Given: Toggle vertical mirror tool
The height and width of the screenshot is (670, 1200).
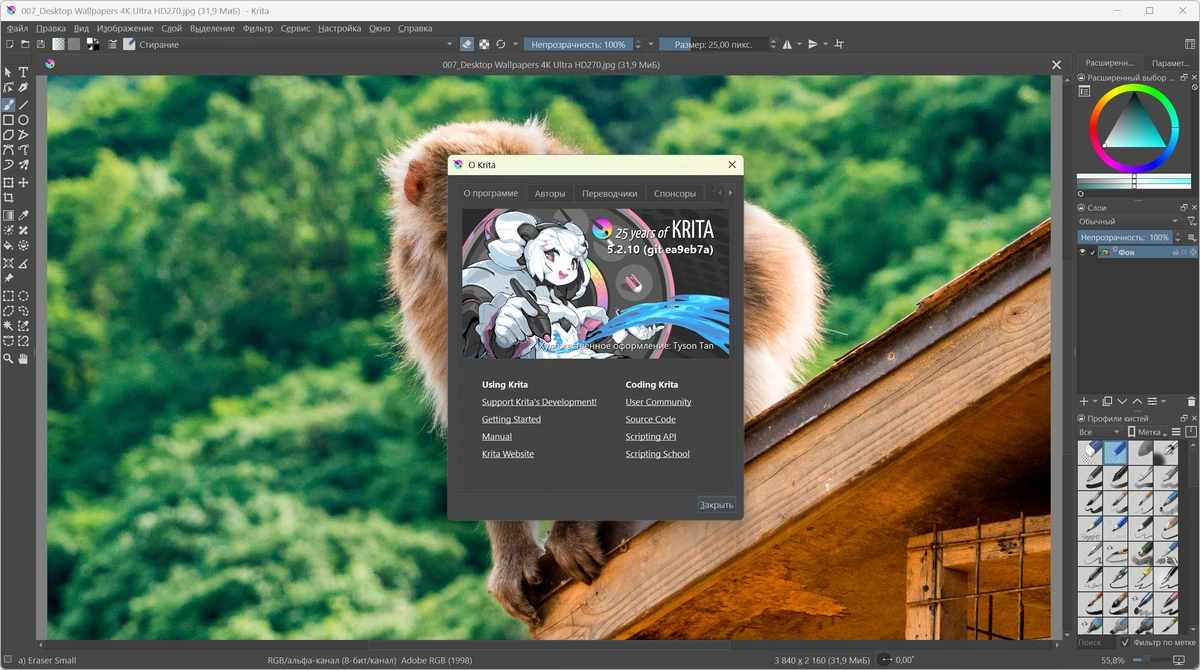Looking at the screenshot, I should (x=813, y=44).
